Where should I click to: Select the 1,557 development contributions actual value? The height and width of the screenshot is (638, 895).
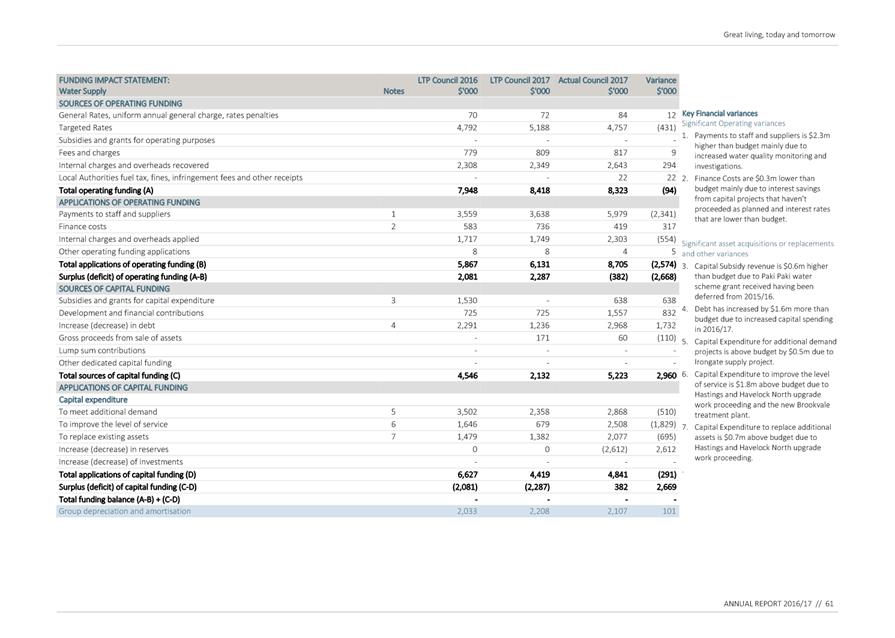pos(618,313)
